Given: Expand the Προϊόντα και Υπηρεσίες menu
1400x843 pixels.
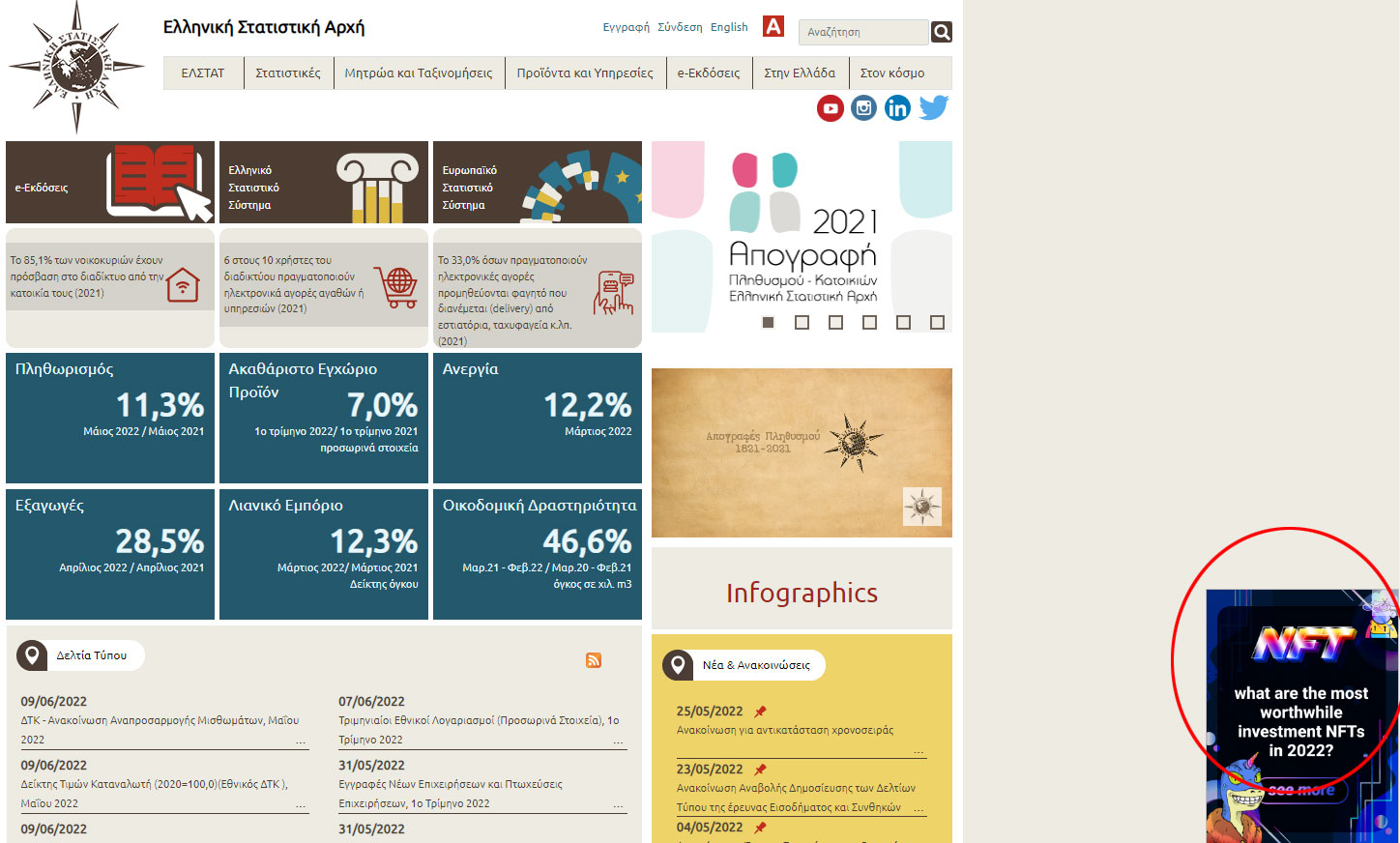Looking at the screenshot, I should click(x=585, y=73).
